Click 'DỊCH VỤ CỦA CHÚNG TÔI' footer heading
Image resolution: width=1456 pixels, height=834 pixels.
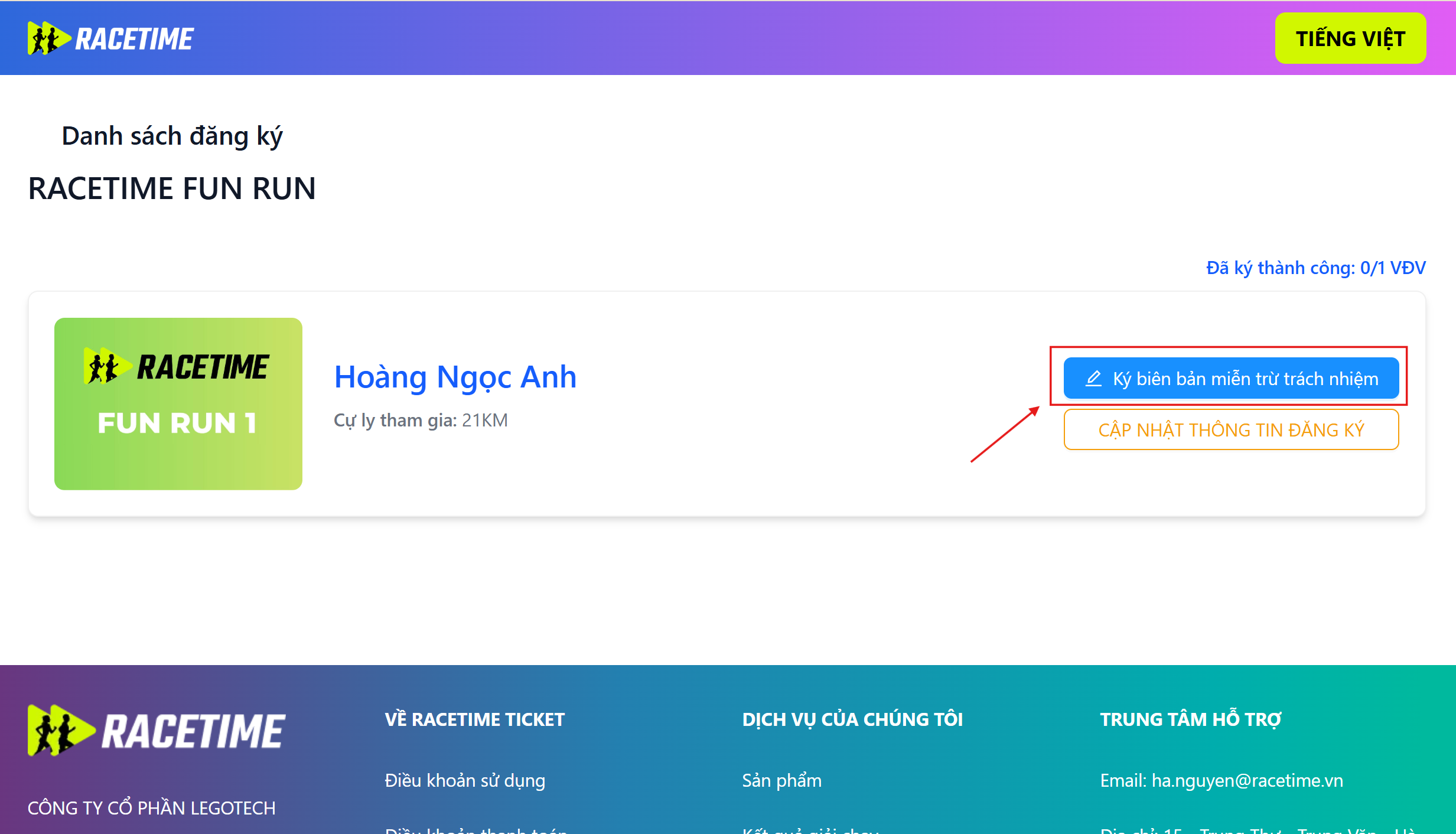click(852, 719)
